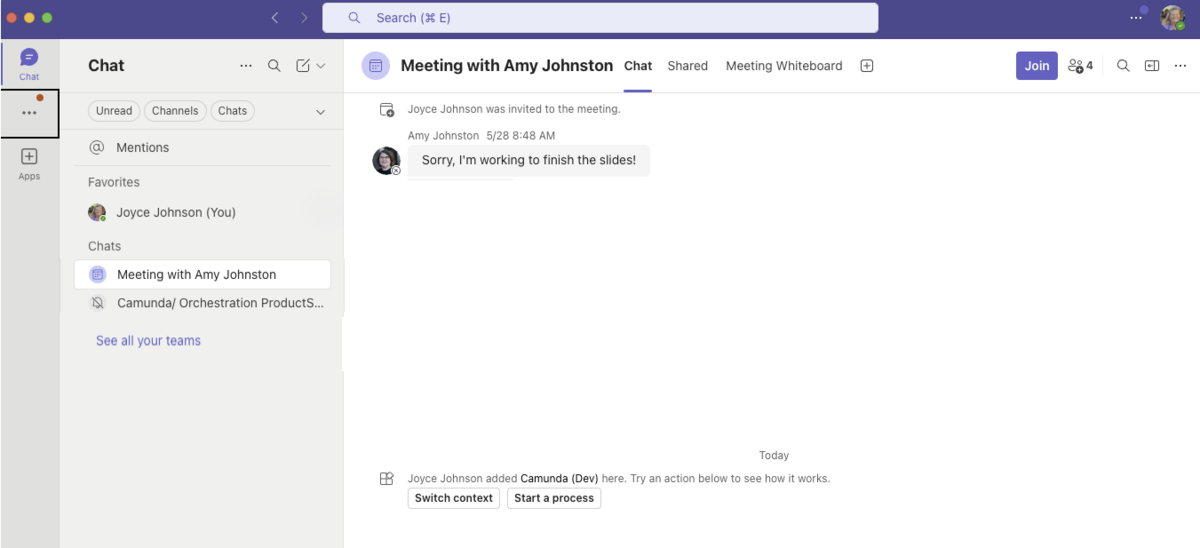Search within chat list magnifier
Image resolution: width=1200 pixels, height=548 pixels.
tap(274, 66)
